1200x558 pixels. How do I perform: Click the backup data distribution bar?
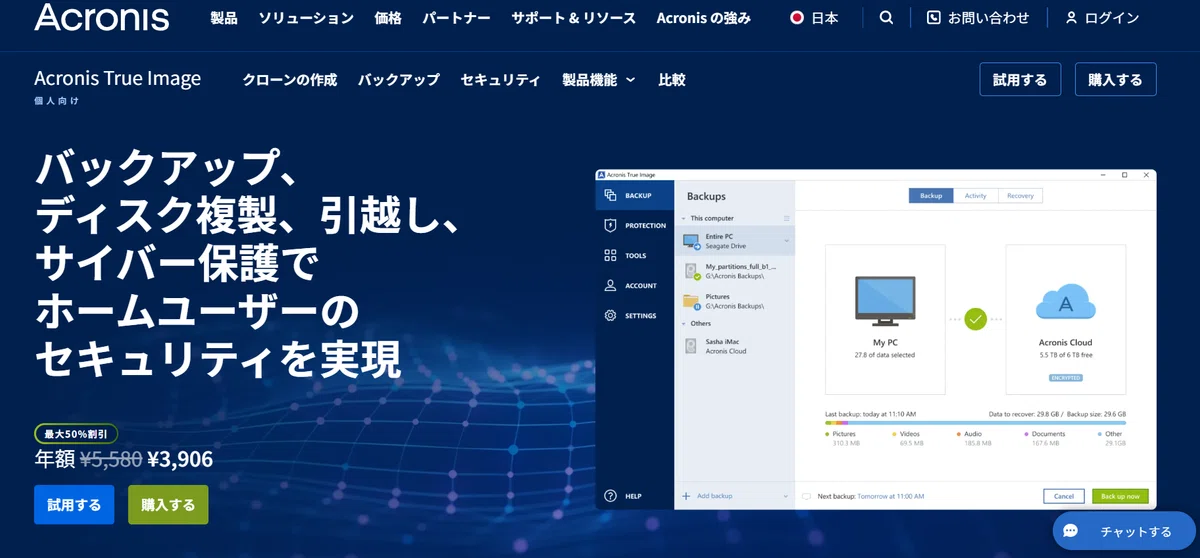[976, 423]
